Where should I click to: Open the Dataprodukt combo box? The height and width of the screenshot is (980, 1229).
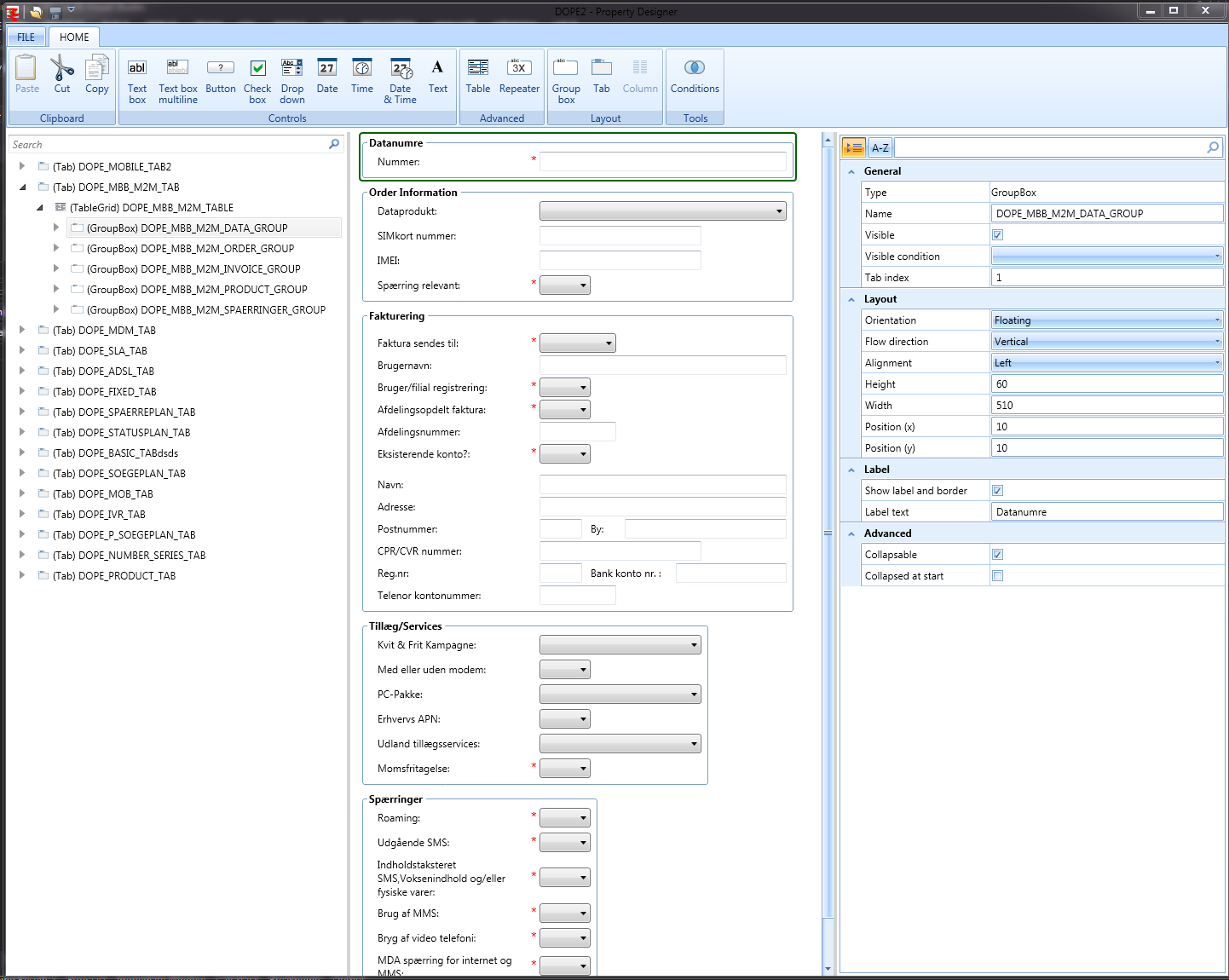click(662, 211)
